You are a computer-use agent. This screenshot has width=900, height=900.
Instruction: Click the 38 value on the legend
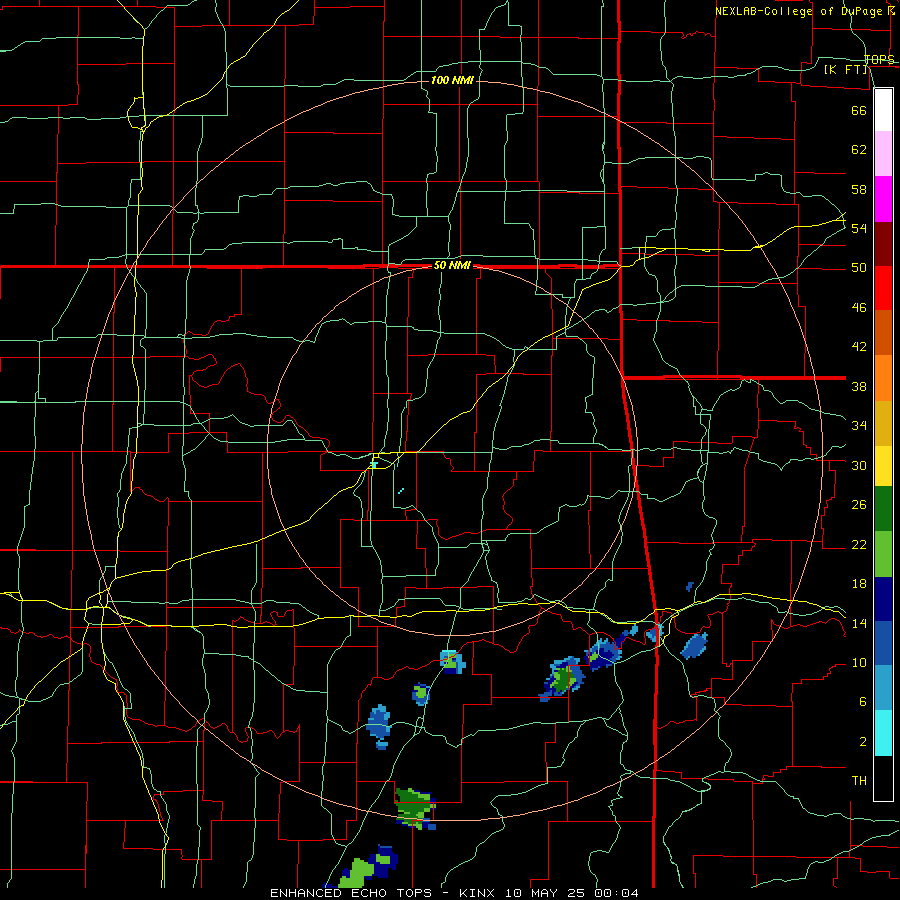coord(859,386)
